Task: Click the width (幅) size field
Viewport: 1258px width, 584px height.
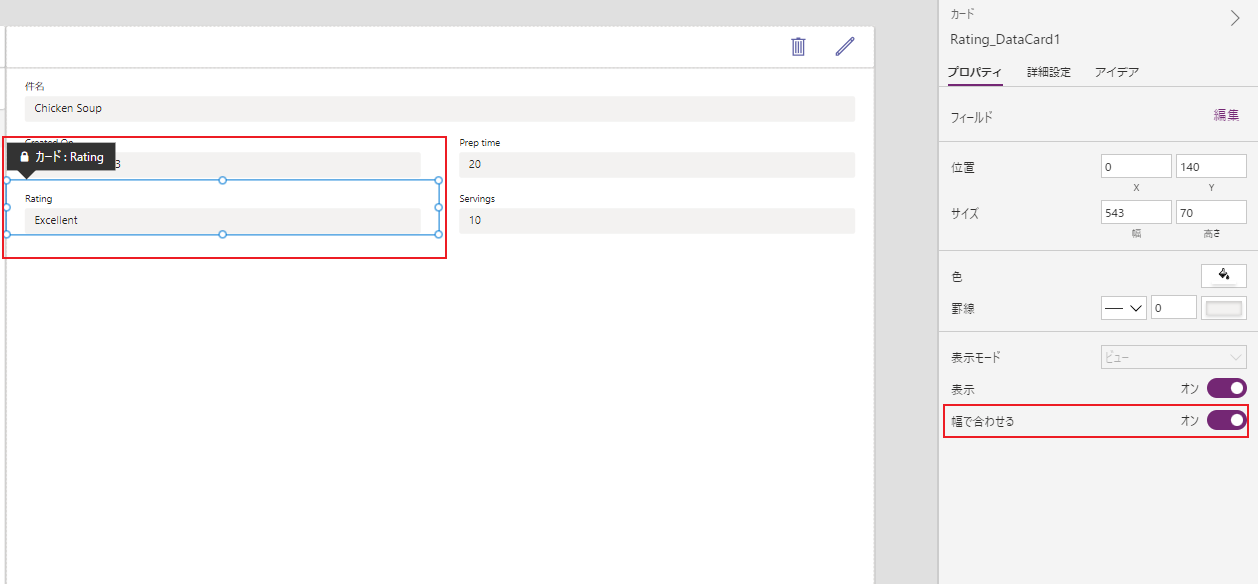Action: [1136, 212]
